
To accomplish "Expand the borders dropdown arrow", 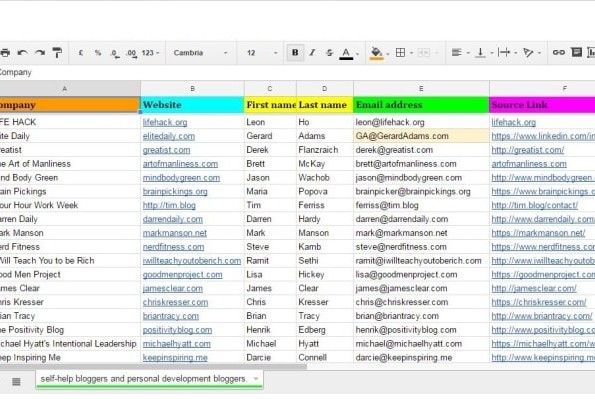I will coord(412,53).
